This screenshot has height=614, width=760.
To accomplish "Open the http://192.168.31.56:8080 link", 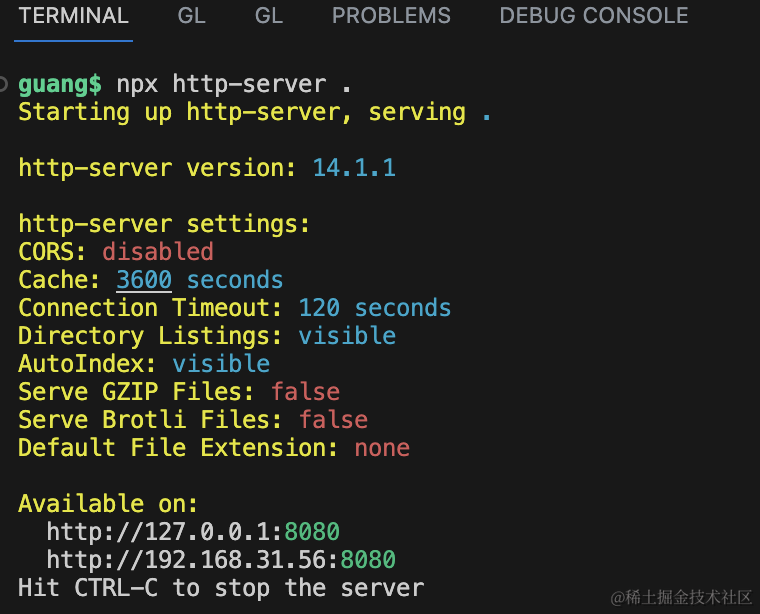I will (x=221, y=559).
